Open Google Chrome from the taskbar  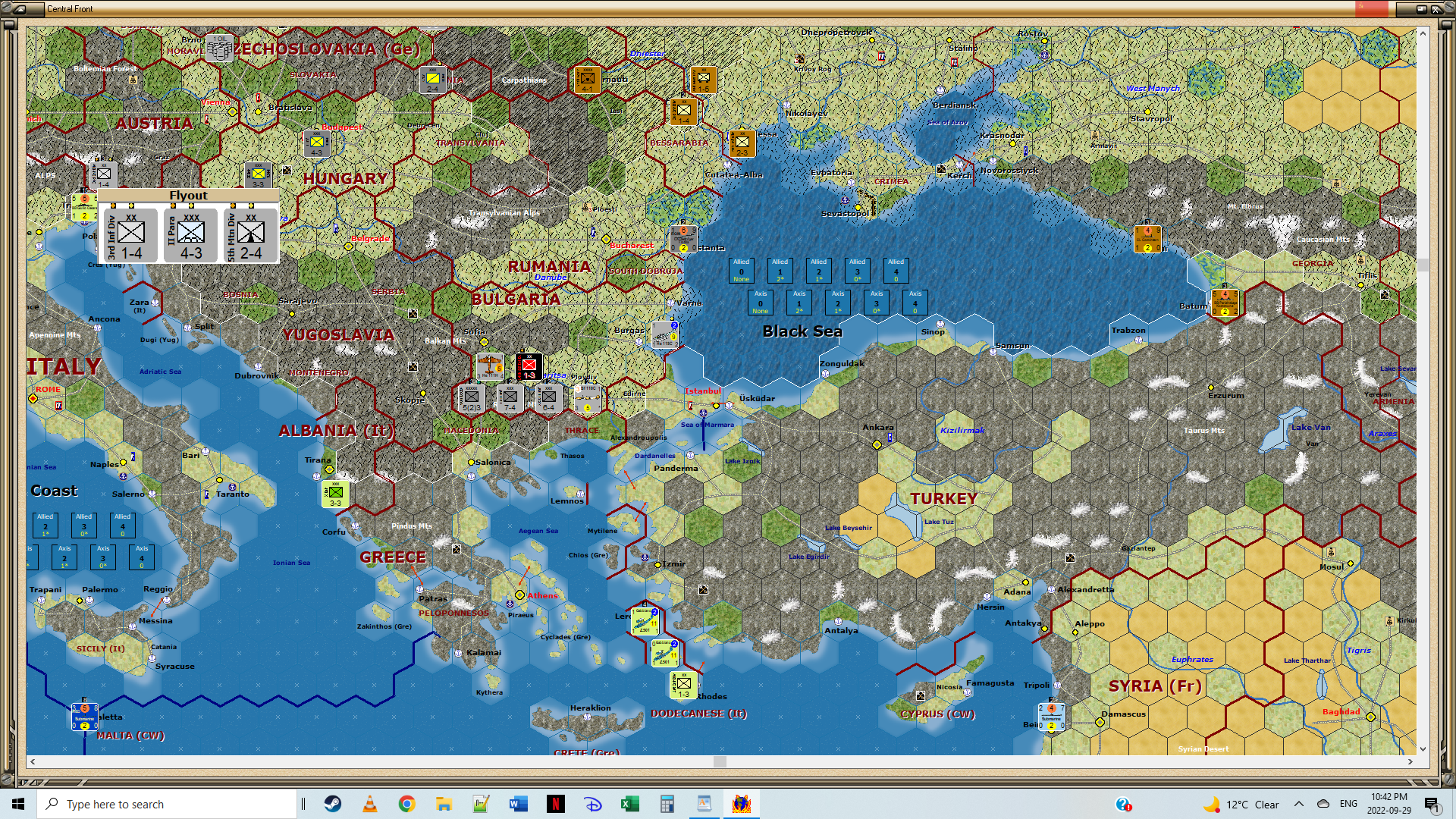pyautogui.click(x=406, y=804)
